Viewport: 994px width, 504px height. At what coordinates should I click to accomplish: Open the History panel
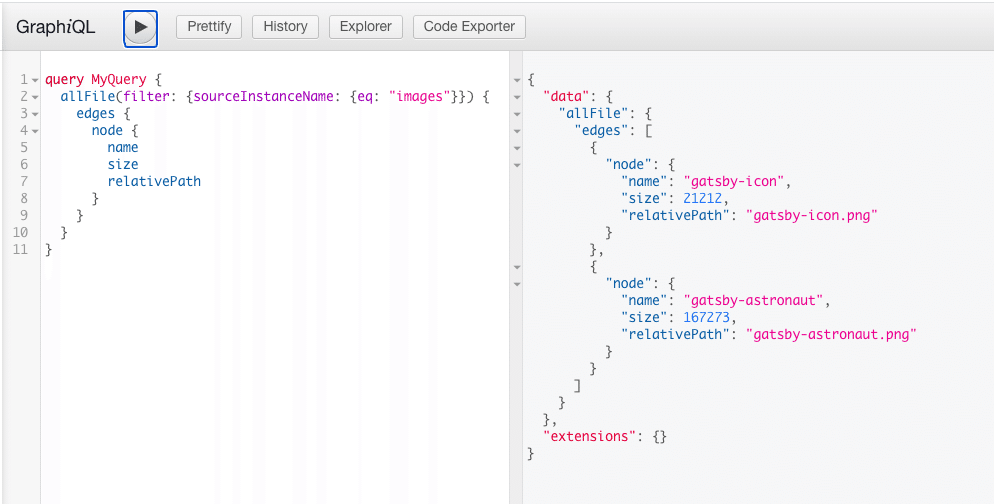(x=285, y=27)
